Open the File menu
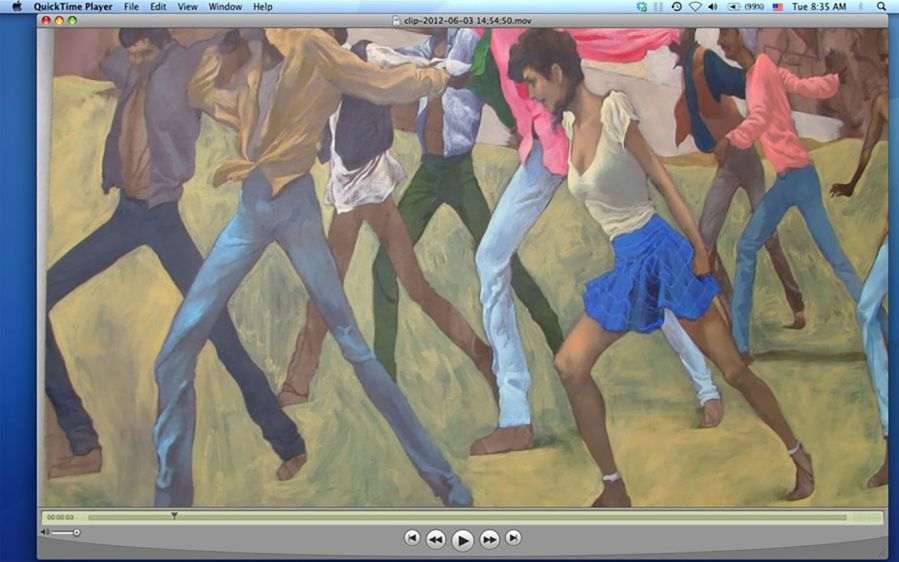The height and width of the screenshot is (562, 899). [x=131, y=7]
